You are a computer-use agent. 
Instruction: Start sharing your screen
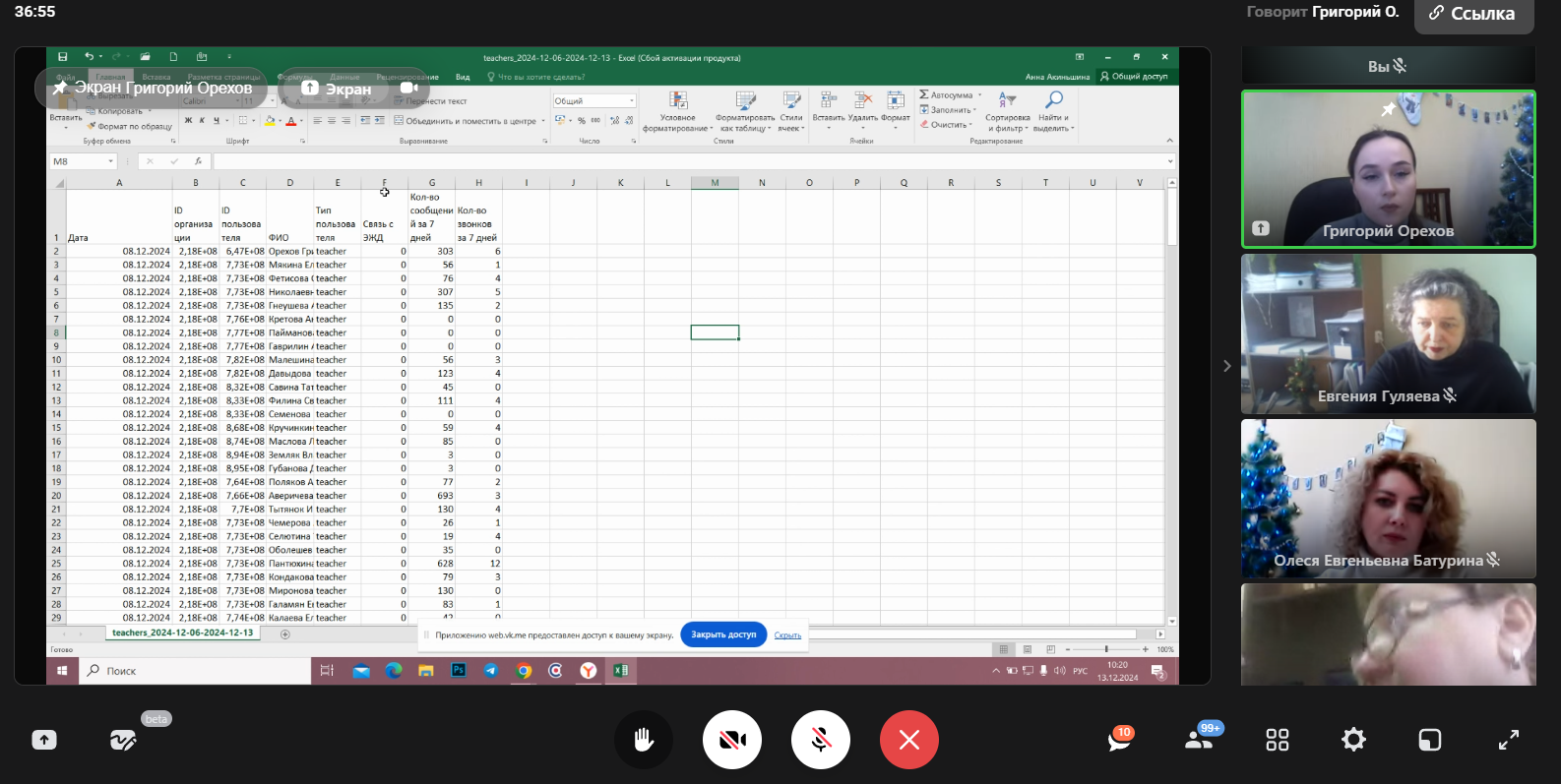44,740
